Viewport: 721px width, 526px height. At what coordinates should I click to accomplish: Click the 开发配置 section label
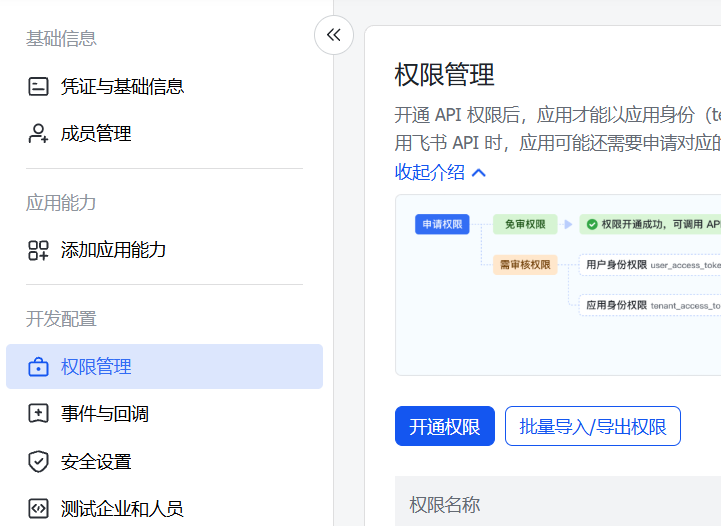(61, 319)
